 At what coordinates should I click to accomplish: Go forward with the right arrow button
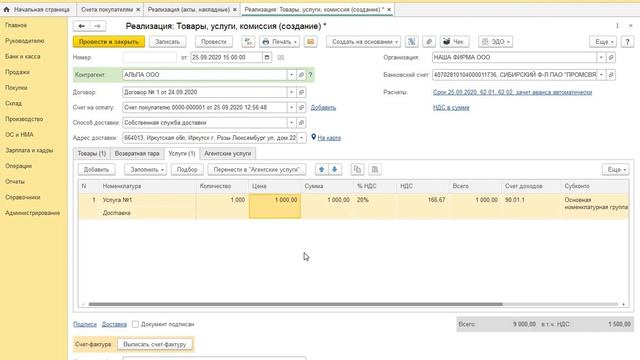[x=97, y=26]
